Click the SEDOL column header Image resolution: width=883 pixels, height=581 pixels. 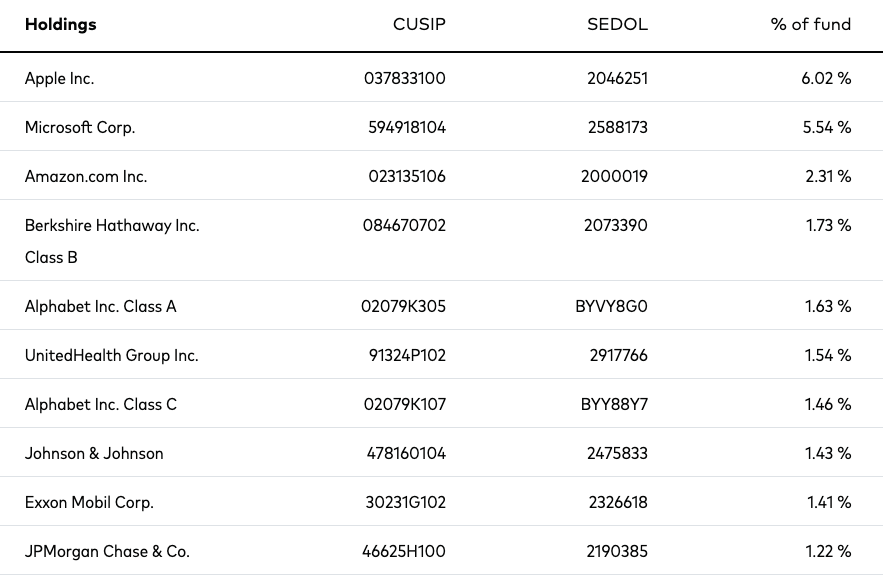click(617, 24)
